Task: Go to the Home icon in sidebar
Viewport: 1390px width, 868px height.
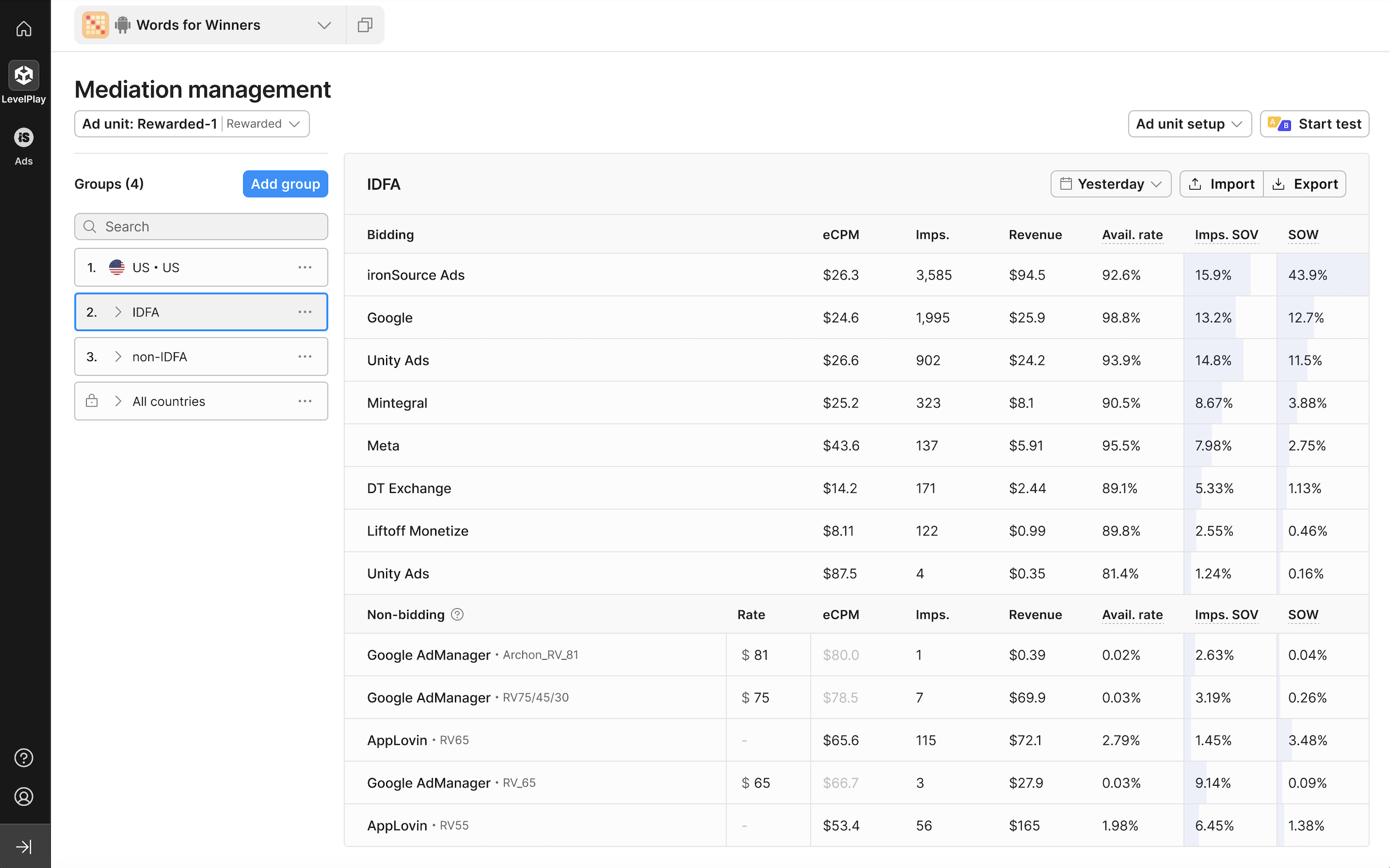Action: 24,28
